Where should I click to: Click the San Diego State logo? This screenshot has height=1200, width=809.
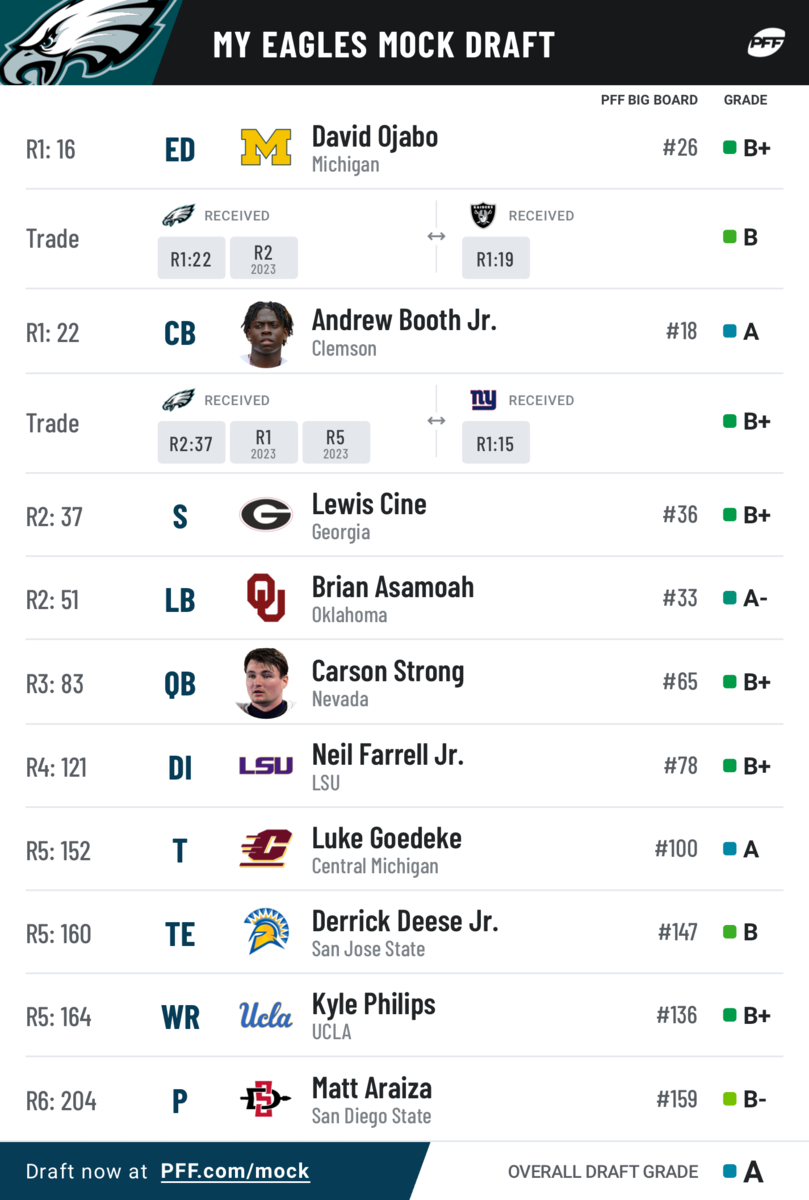266,1100
